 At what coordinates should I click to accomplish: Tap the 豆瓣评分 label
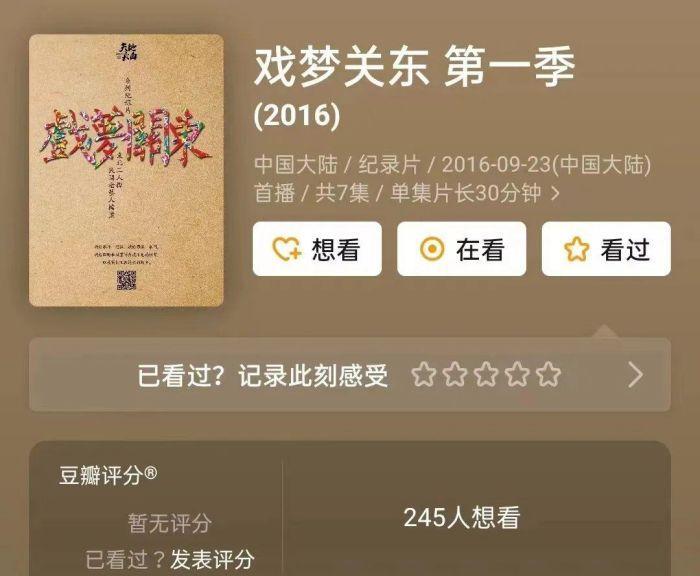pos(108,475)
